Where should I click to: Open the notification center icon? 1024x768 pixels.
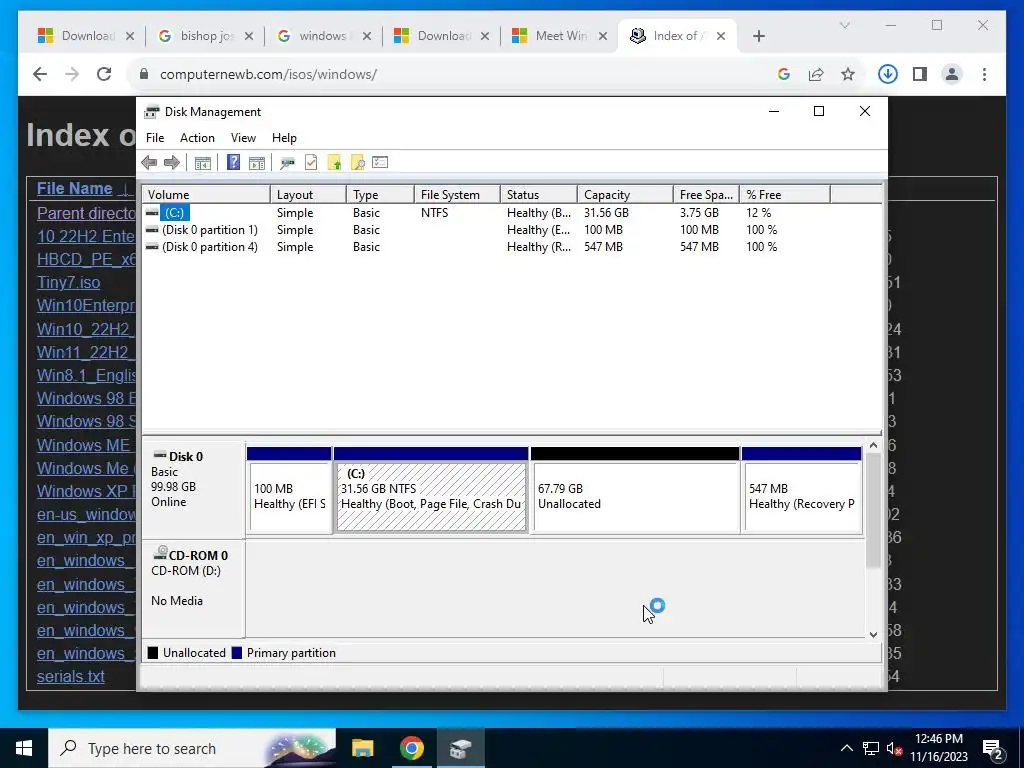click(x=993, y=748)
